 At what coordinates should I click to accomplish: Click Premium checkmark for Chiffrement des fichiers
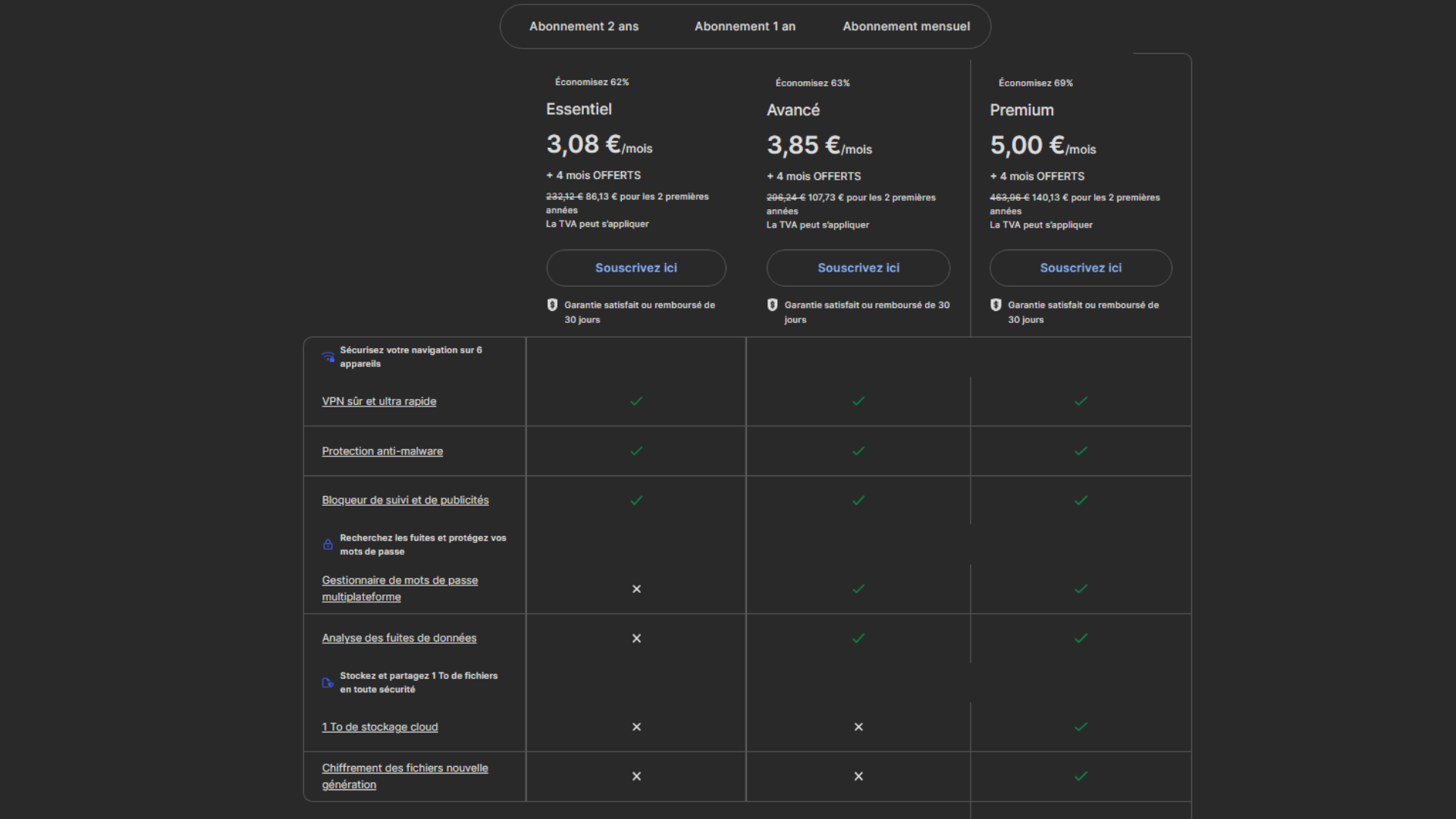coord(1081,777)
